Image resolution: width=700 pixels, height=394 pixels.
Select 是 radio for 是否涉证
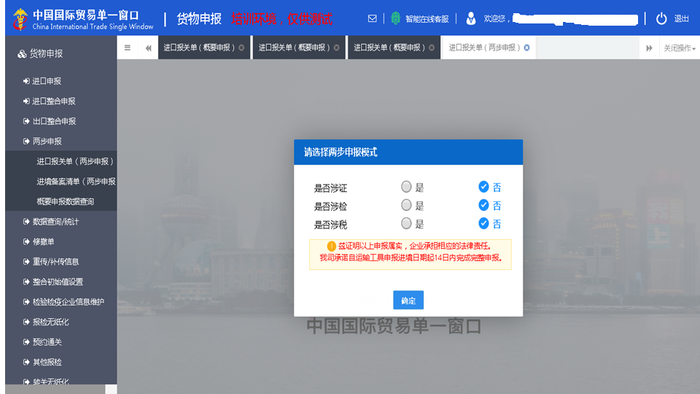click(406, 187)
